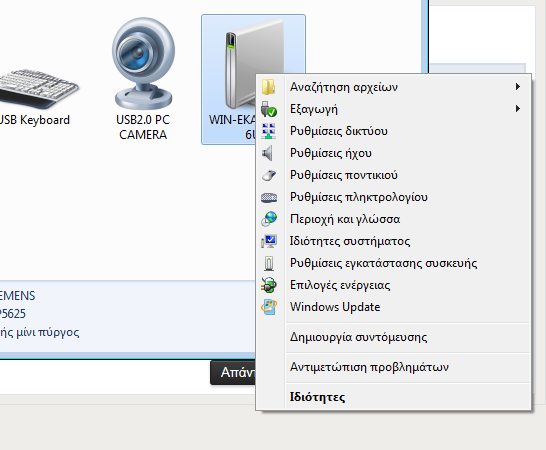Click the folder icon beside Αναζήτηση αρχείων

(268, 87)
